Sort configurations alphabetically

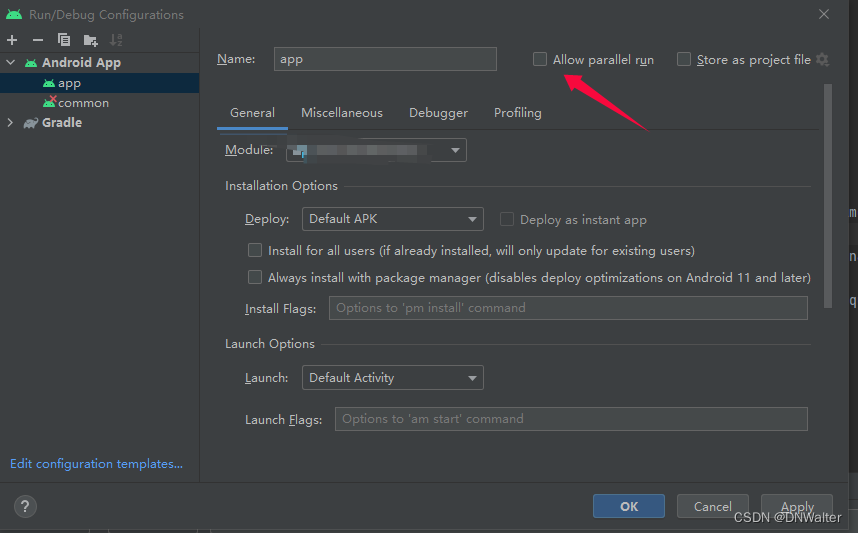tap(116, 40)
